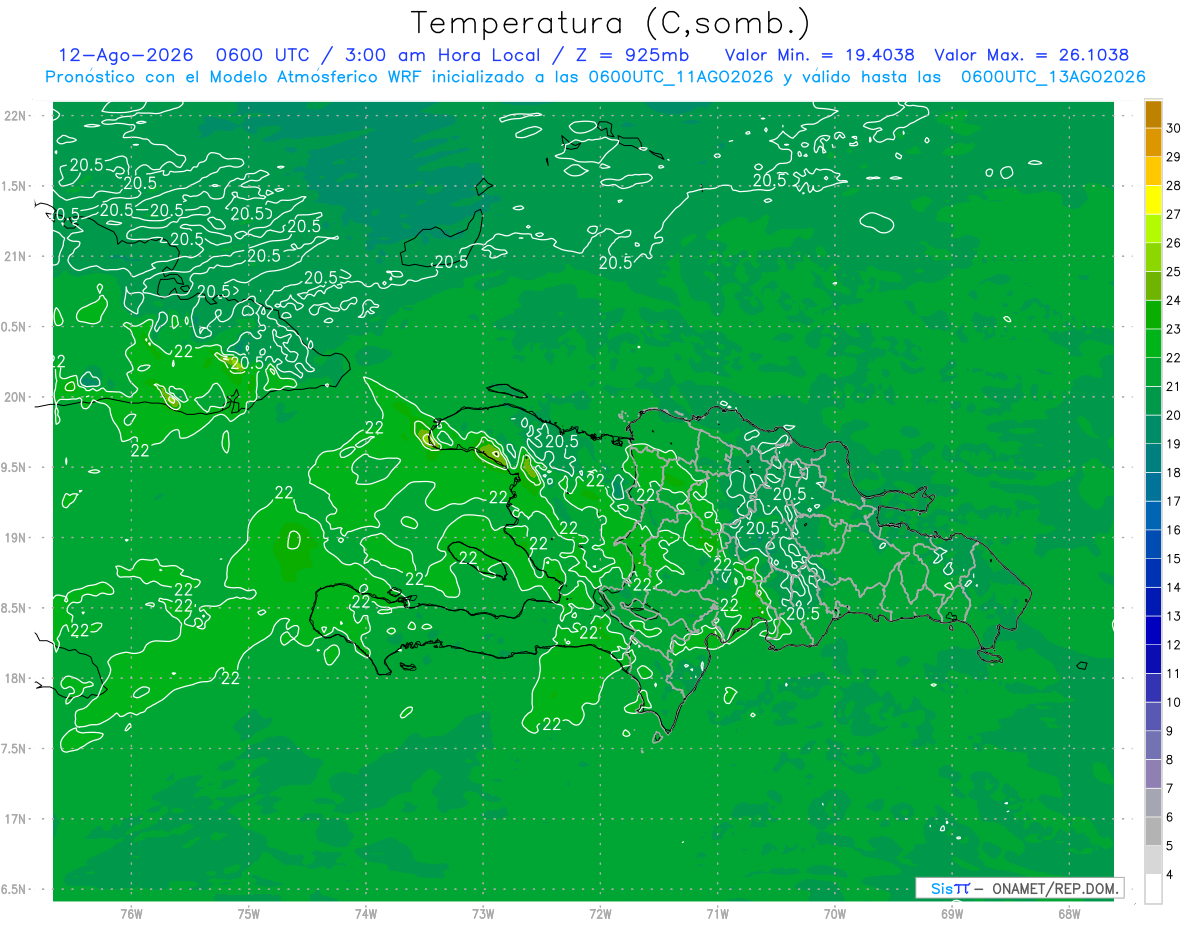Click the 71W longitude axis label

click(x=717, y=913)
